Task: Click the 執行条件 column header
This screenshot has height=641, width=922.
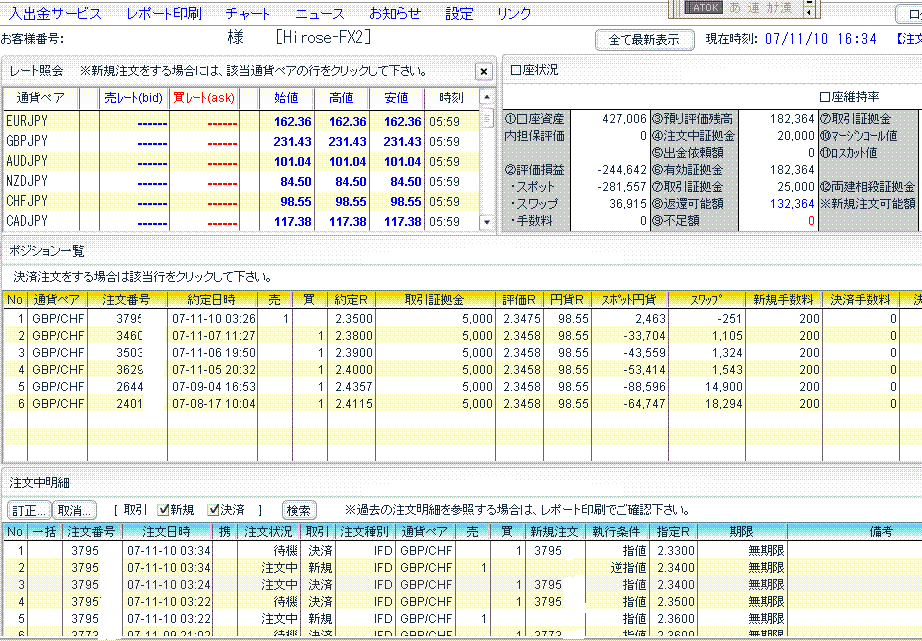Action: (616, 532)
